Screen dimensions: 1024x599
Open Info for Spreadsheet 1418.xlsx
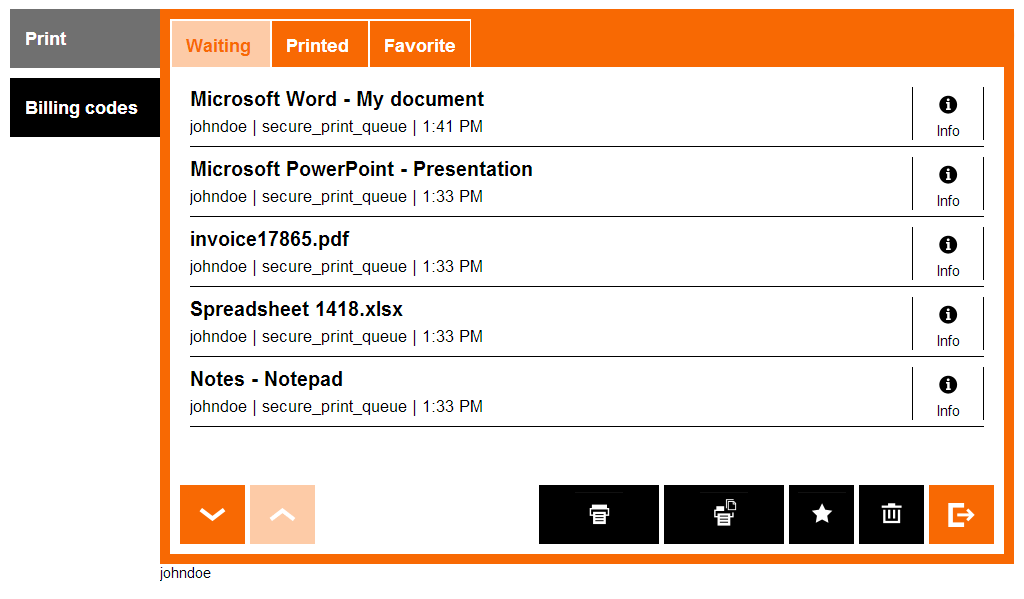point(947,324)
